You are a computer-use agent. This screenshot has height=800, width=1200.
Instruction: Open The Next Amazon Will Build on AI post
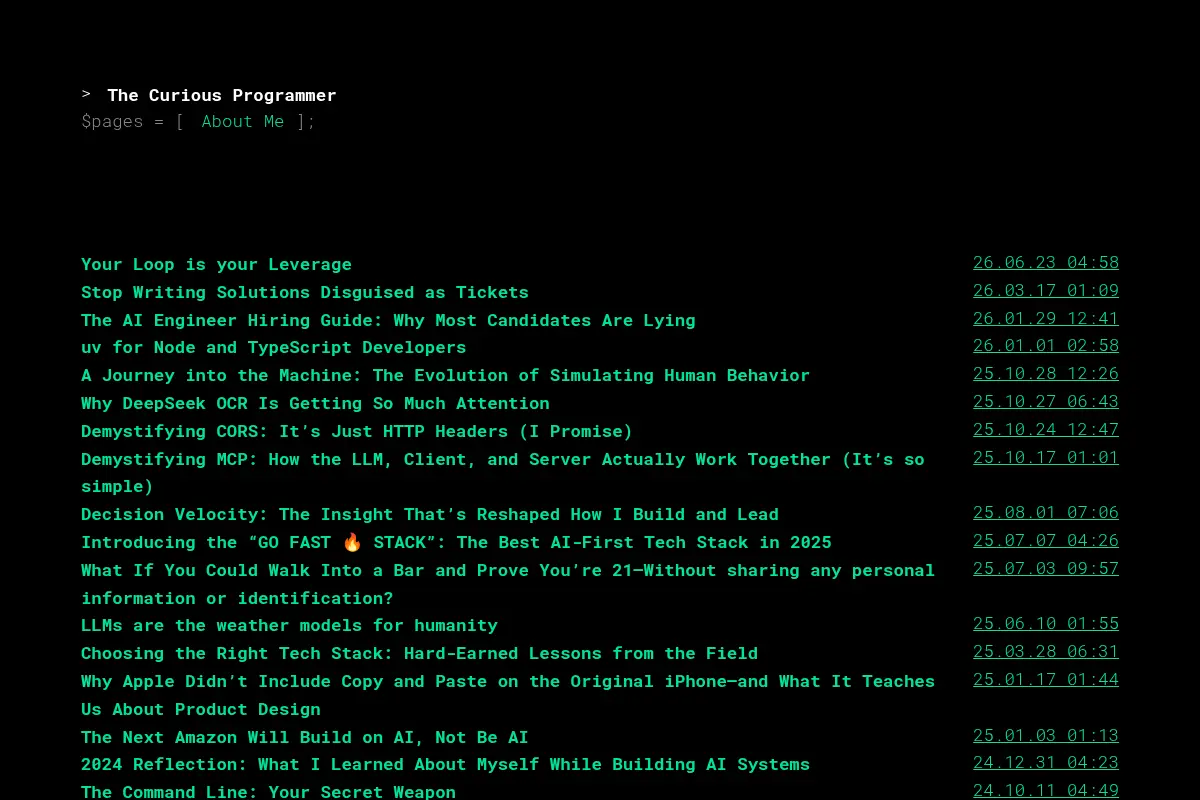[x=305, y=737]
